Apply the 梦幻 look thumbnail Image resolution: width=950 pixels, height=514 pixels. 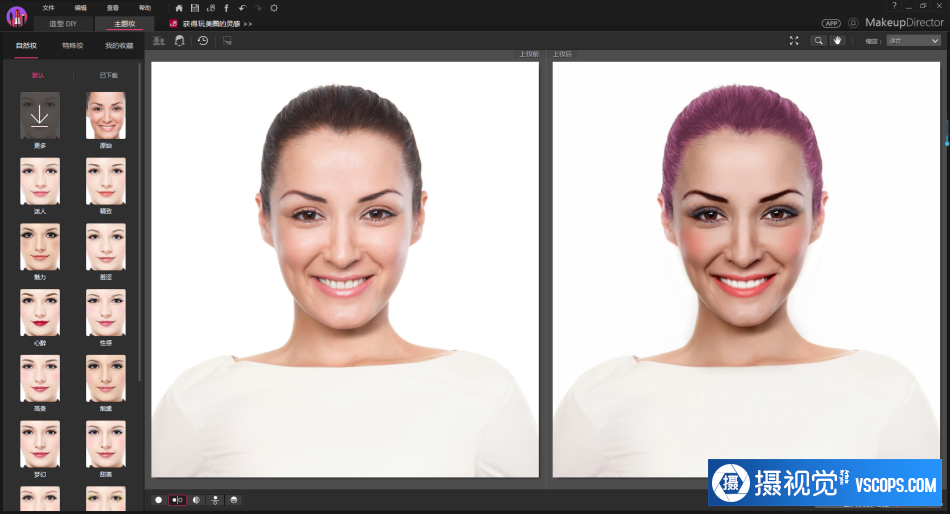coord(40,444)
